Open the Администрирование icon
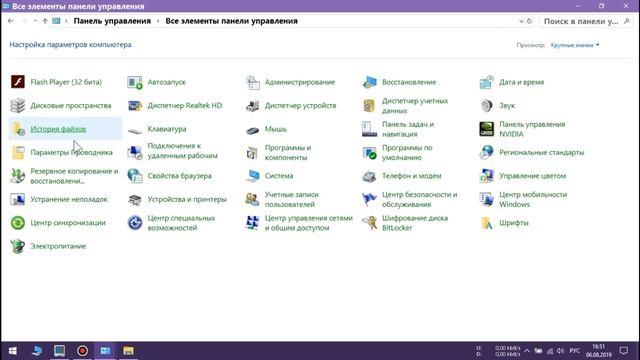Image resolution: width=640 pixels, height=360 pixels. point(252,82)
